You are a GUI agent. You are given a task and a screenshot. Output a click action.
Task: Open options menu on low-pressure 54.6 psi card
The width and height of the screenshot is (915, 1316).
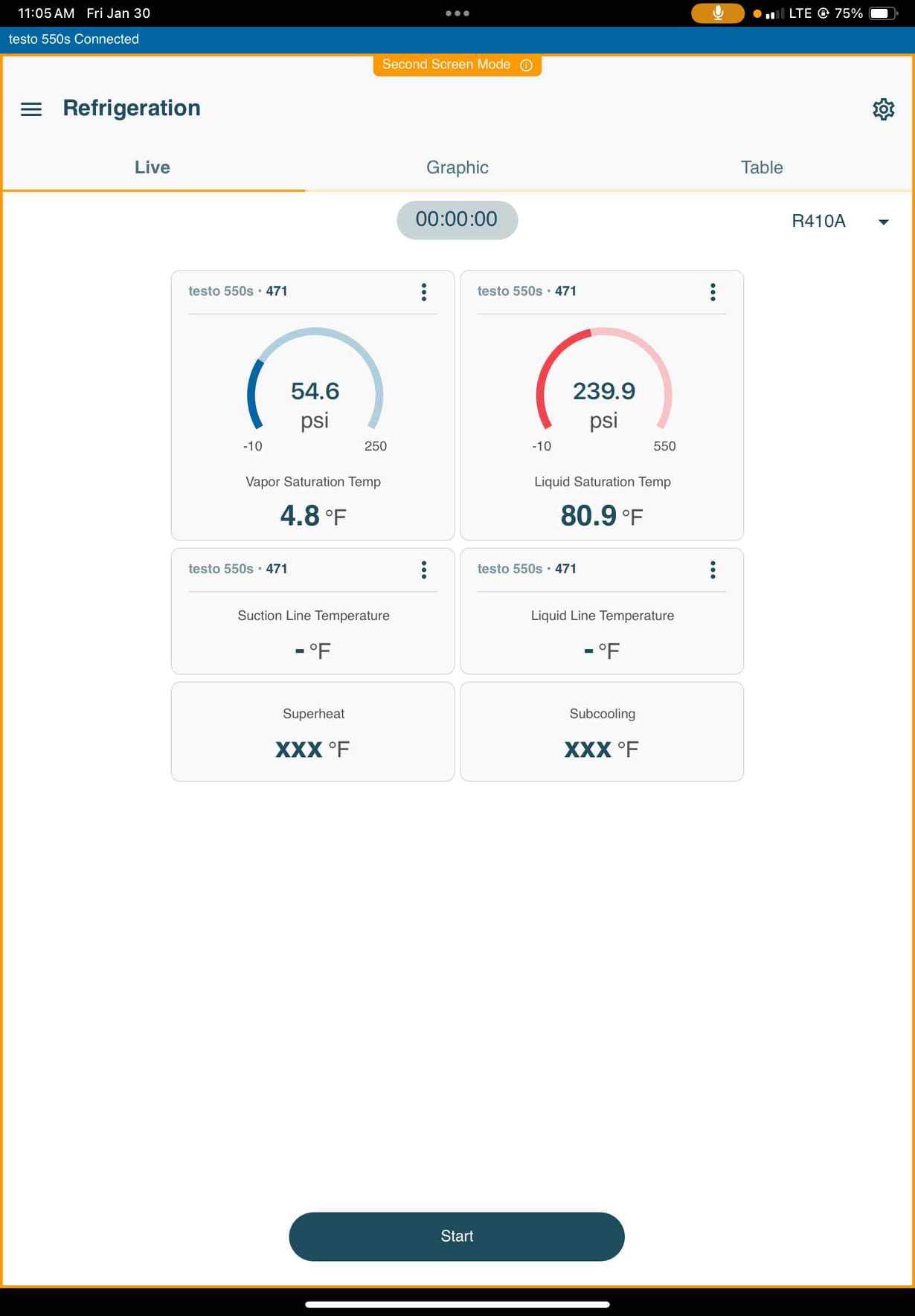coord(424,291)
